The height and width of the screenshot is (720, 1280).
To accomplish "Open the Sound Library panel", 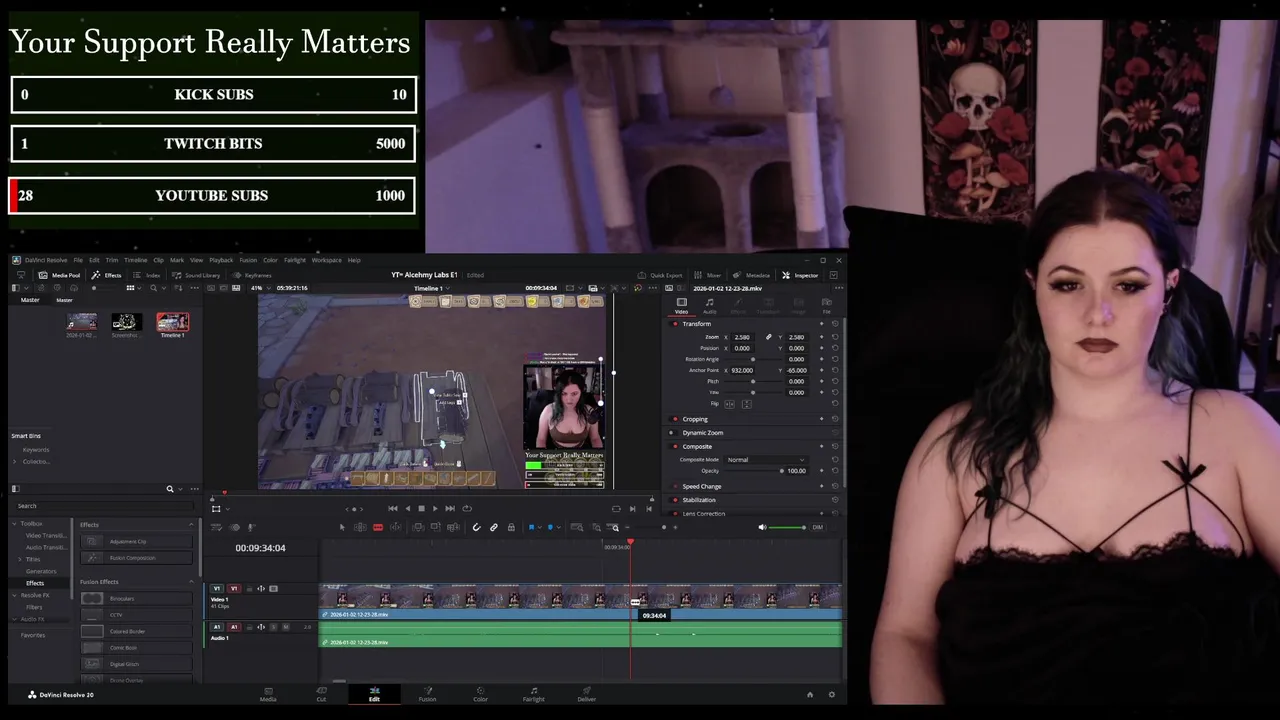I will [196, 275].
